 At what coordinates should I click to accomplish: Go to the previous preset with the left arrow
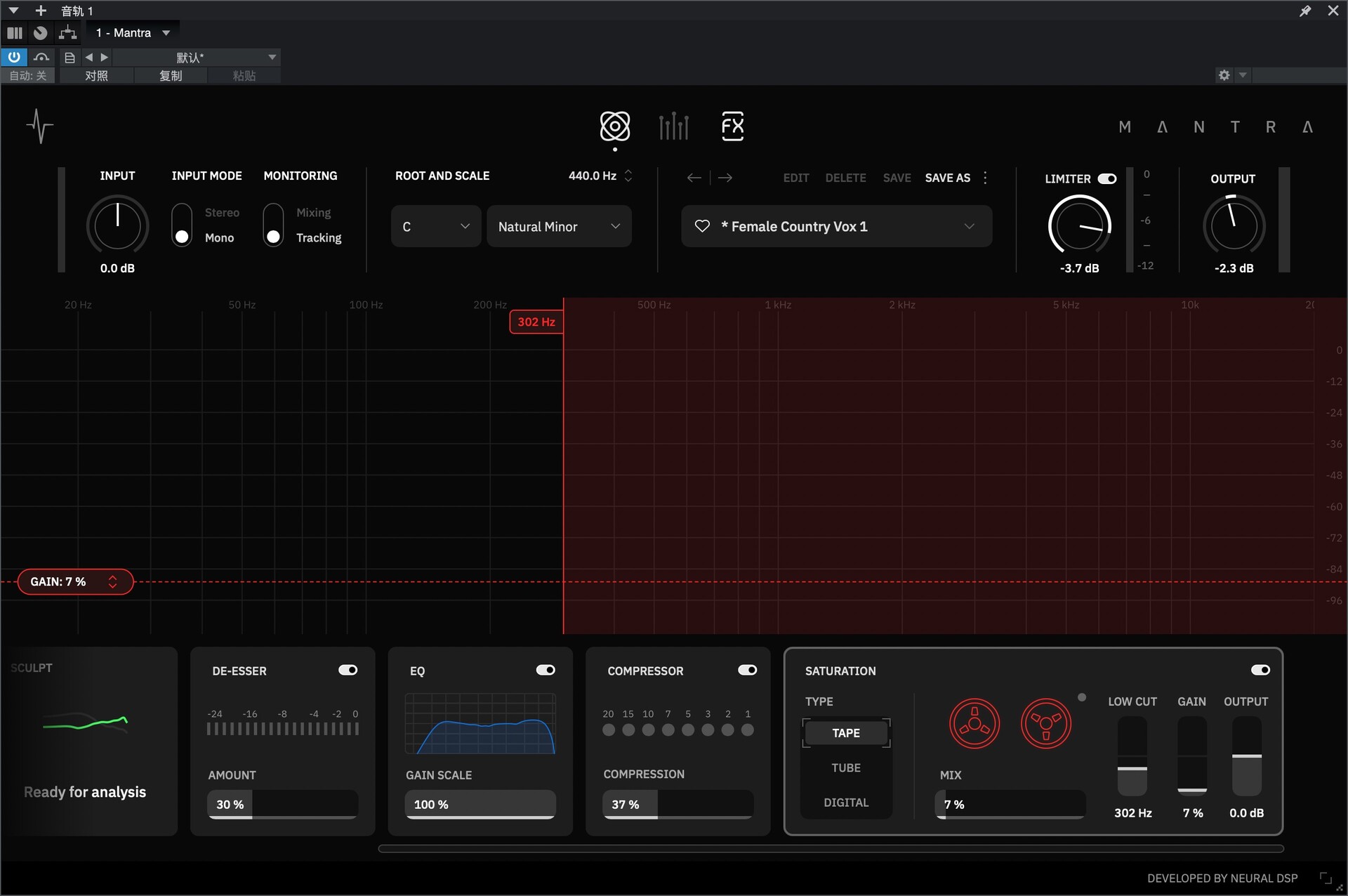tap(694, 178)
